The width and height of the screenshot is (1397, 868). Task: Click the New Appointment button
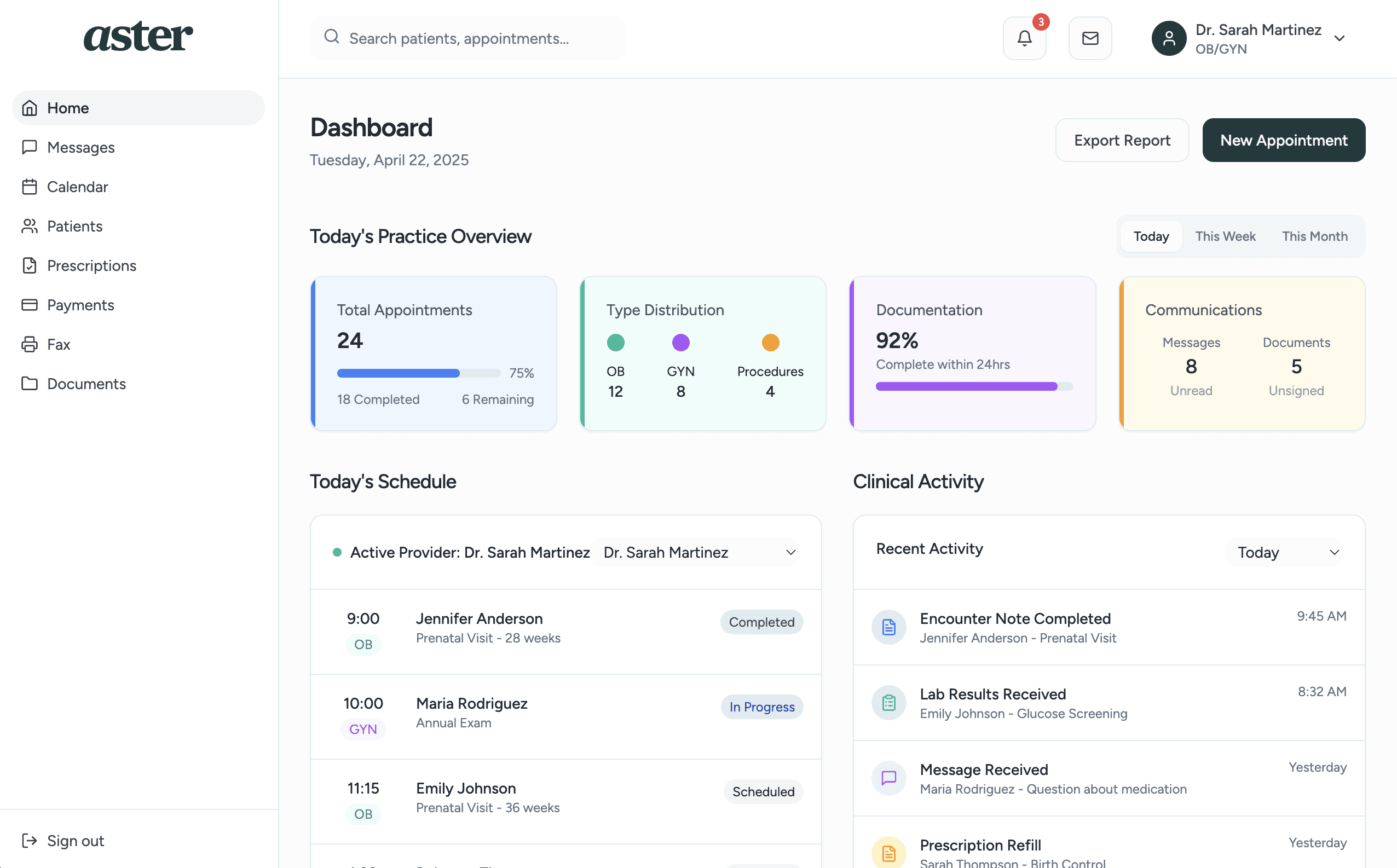[1283, 140]
